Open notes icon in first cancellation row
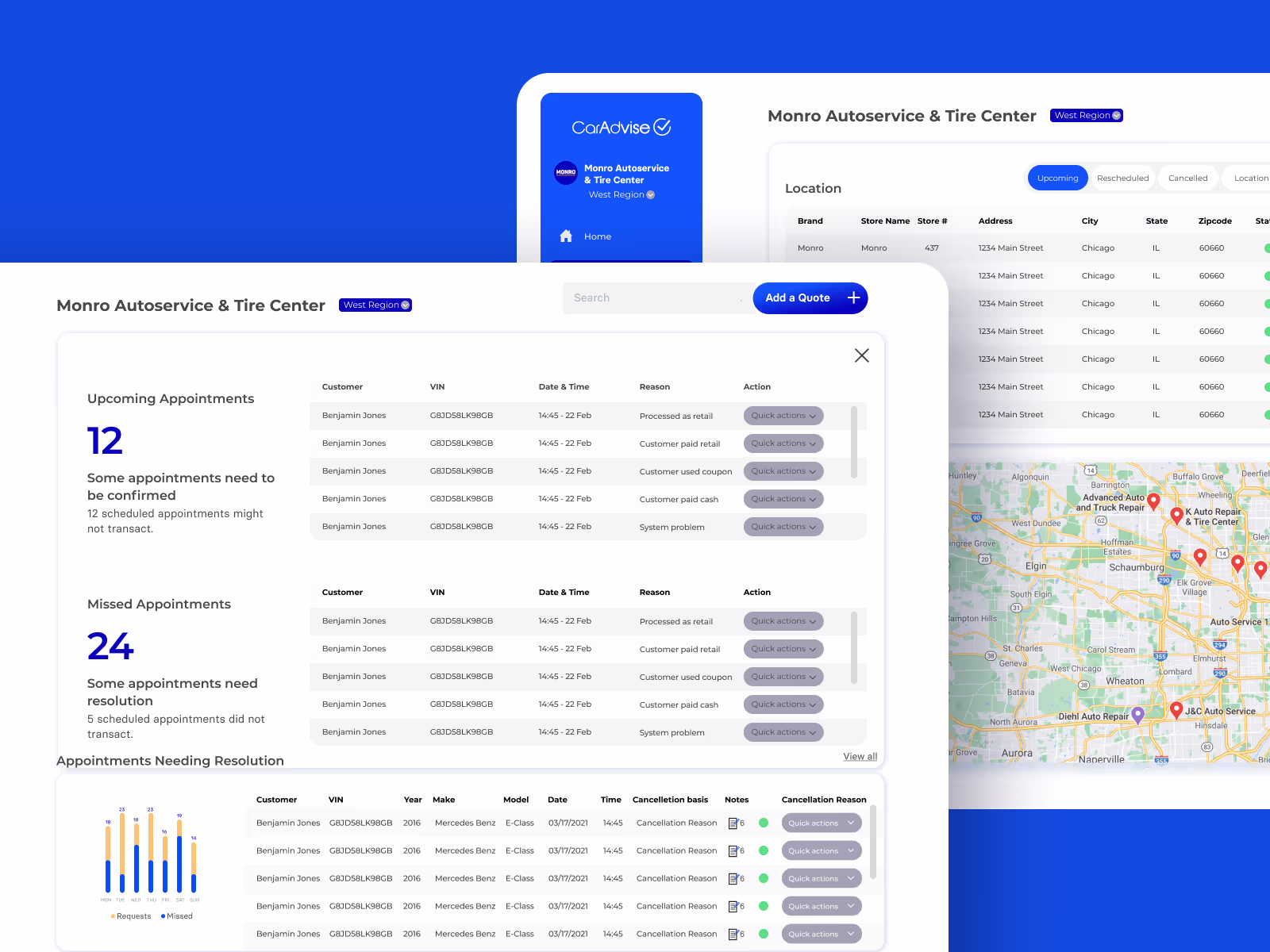 pos(733,823)
